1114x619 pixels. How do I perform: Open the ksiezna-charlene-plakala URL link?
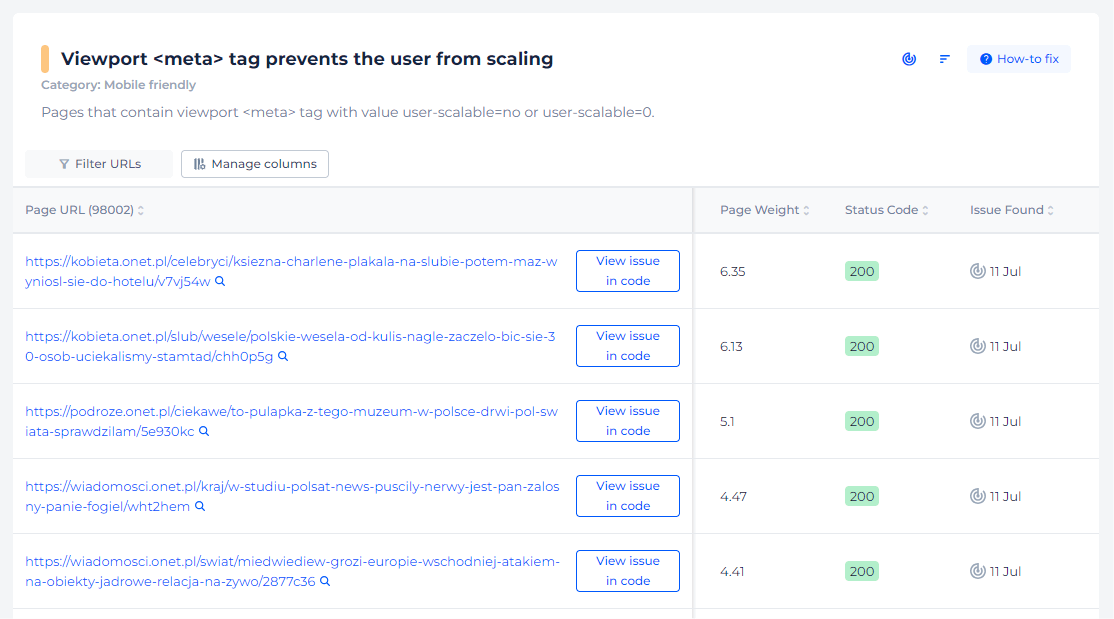pos(291,271)
